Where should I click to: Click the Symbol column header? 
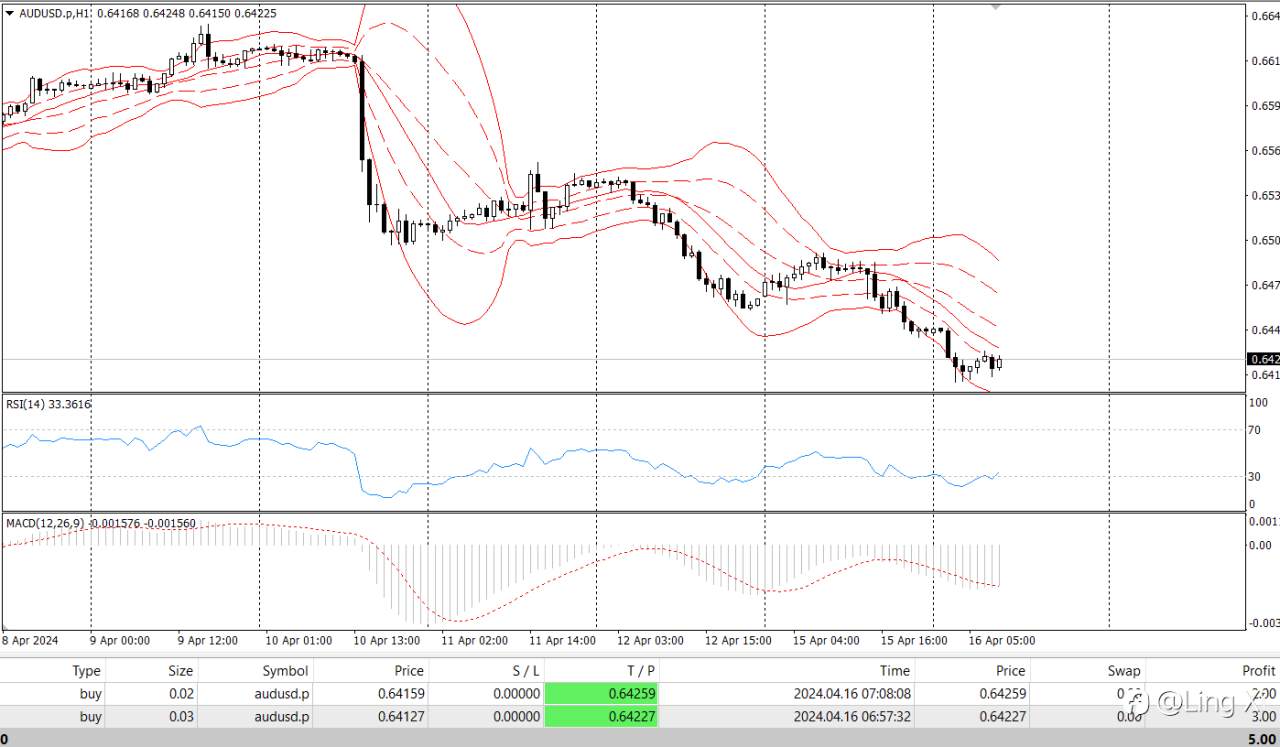click(286, 670)
